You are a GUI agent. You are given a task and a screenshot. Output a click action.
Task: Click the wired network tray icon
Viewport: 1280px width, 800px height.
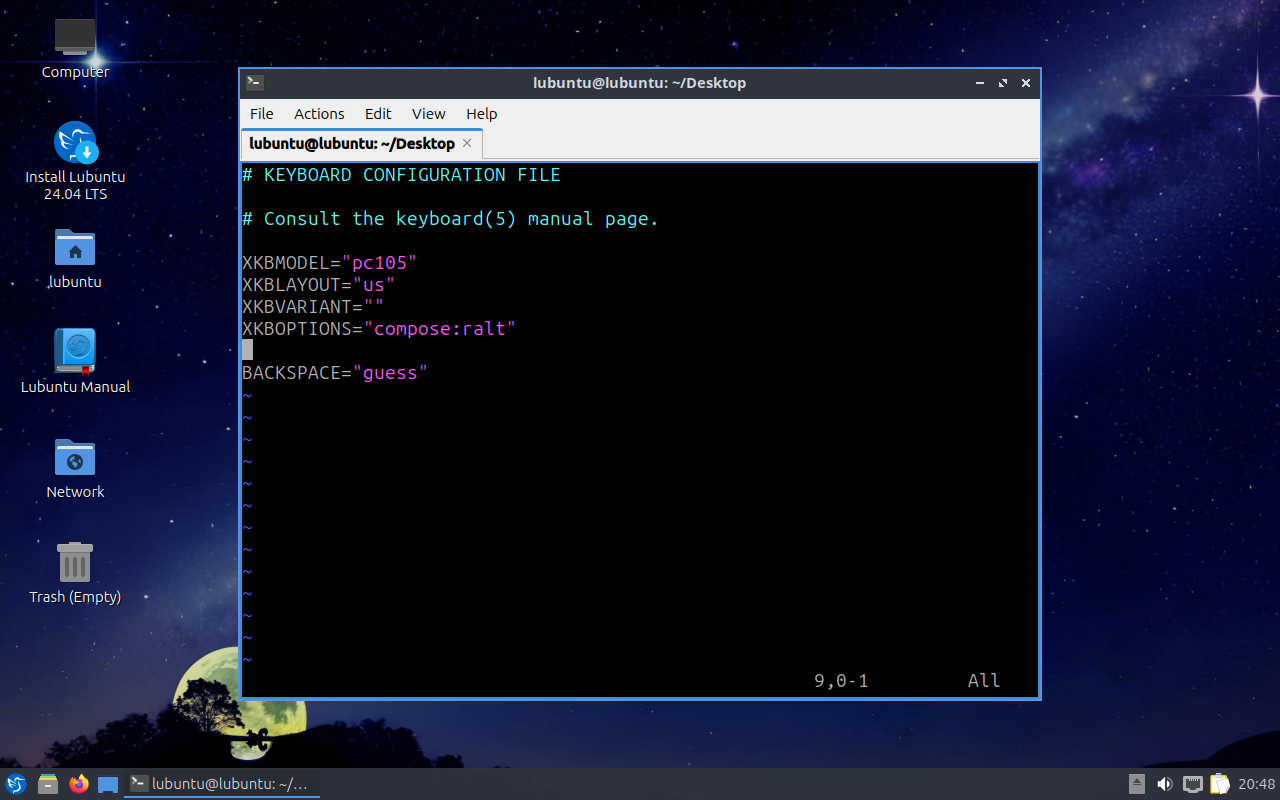coord(1192,784)
